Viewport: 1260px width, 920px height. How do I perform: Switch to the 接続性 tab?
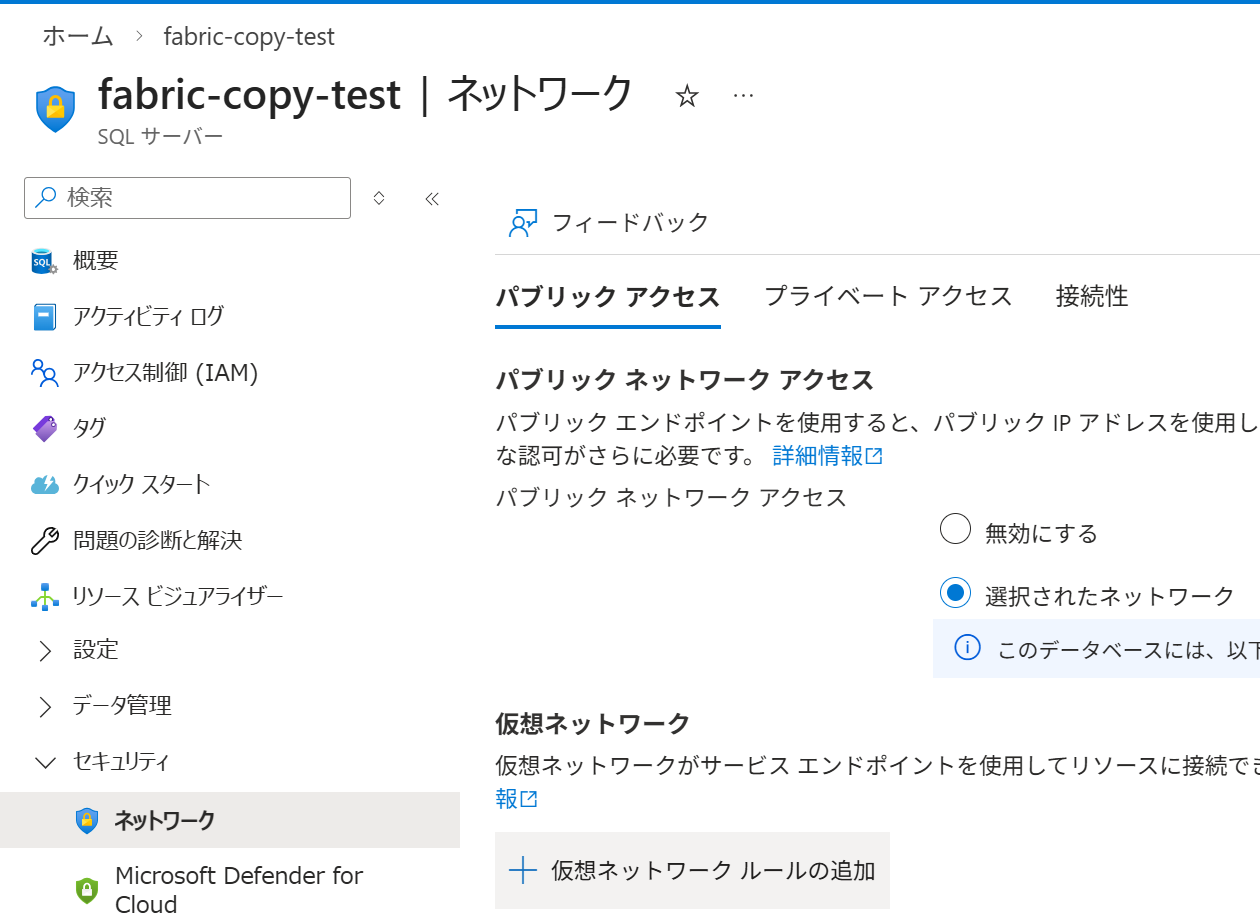point(1092,296)
